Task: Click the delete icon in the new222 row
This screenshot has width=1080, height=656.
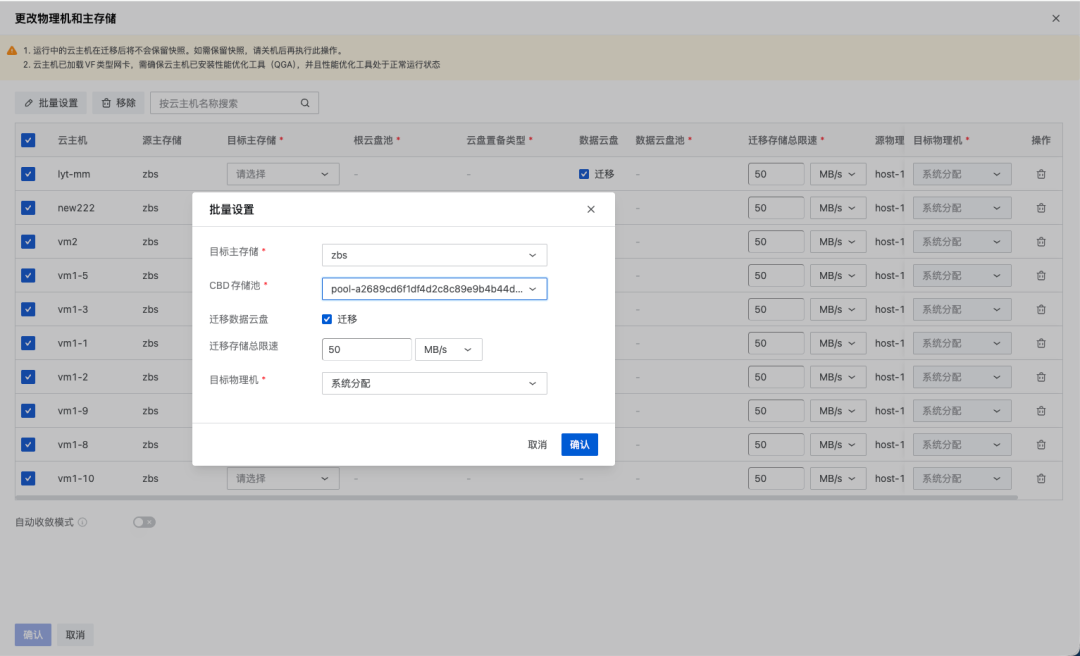Action: (1040, 207)
